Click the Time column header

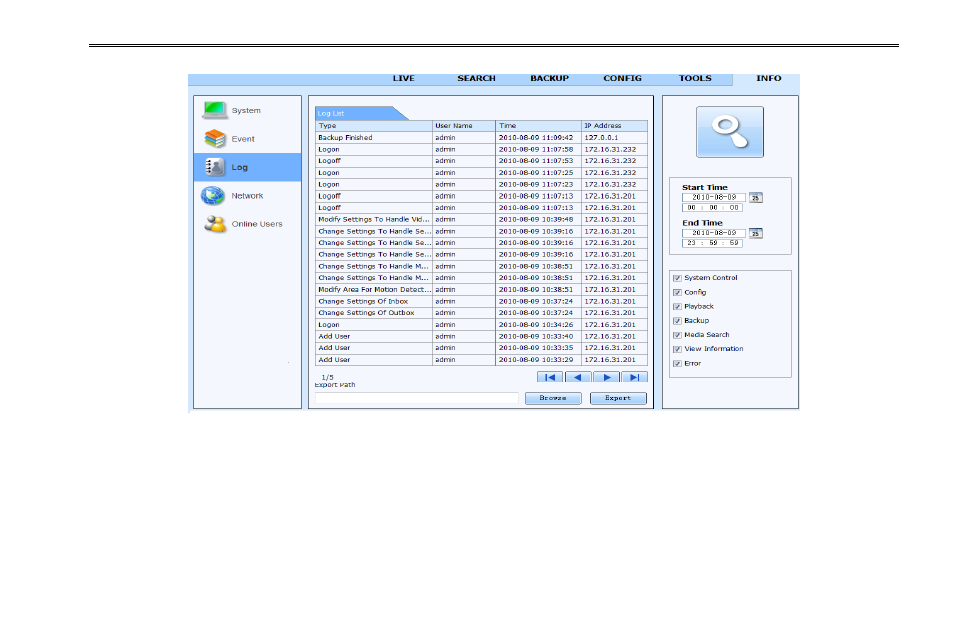pyautogui.click(x=538, y=125)
